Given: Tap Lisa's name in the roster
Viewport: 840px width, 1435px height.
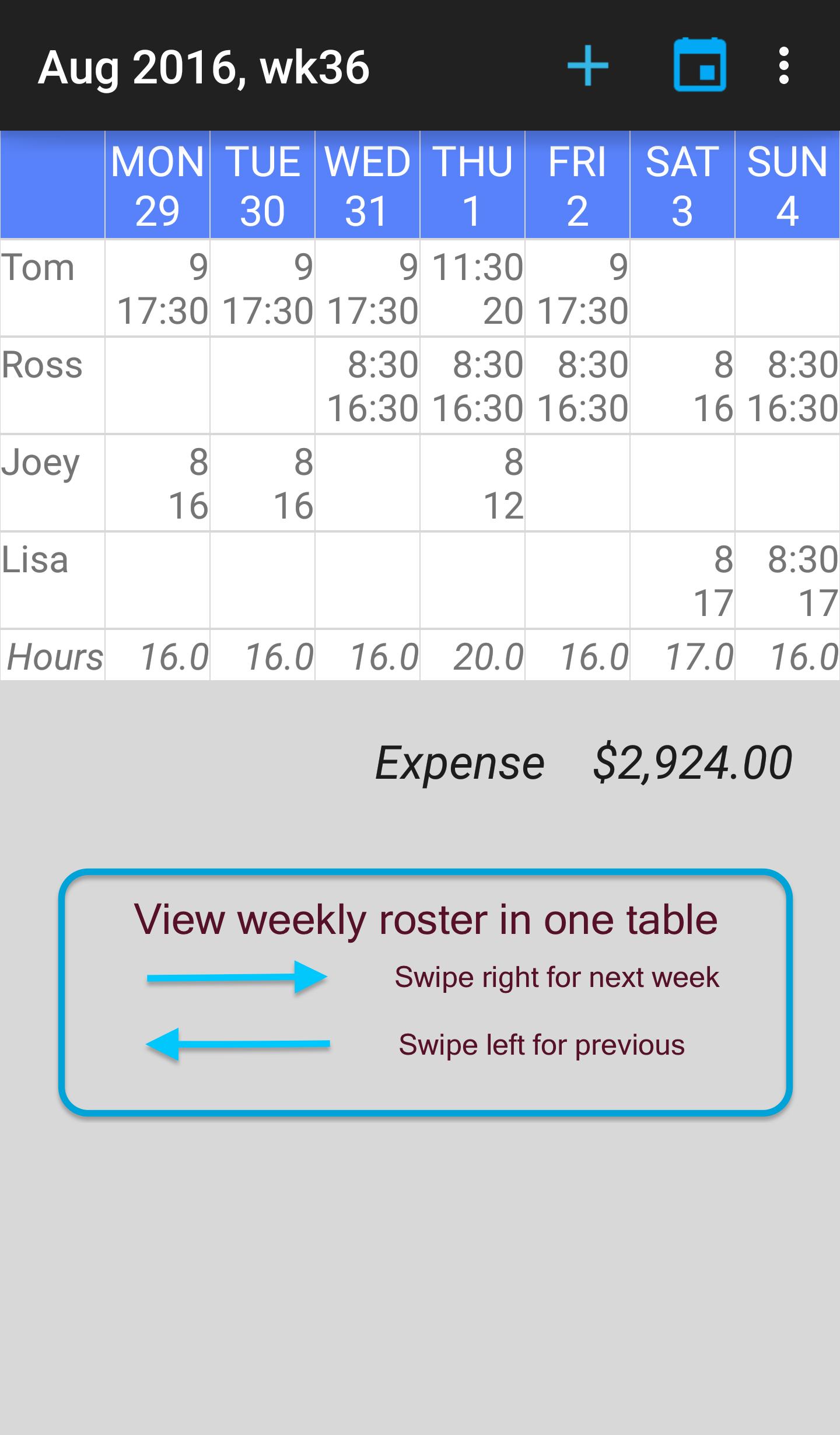Looking at the screenshot, I should (x=35, y=561).
